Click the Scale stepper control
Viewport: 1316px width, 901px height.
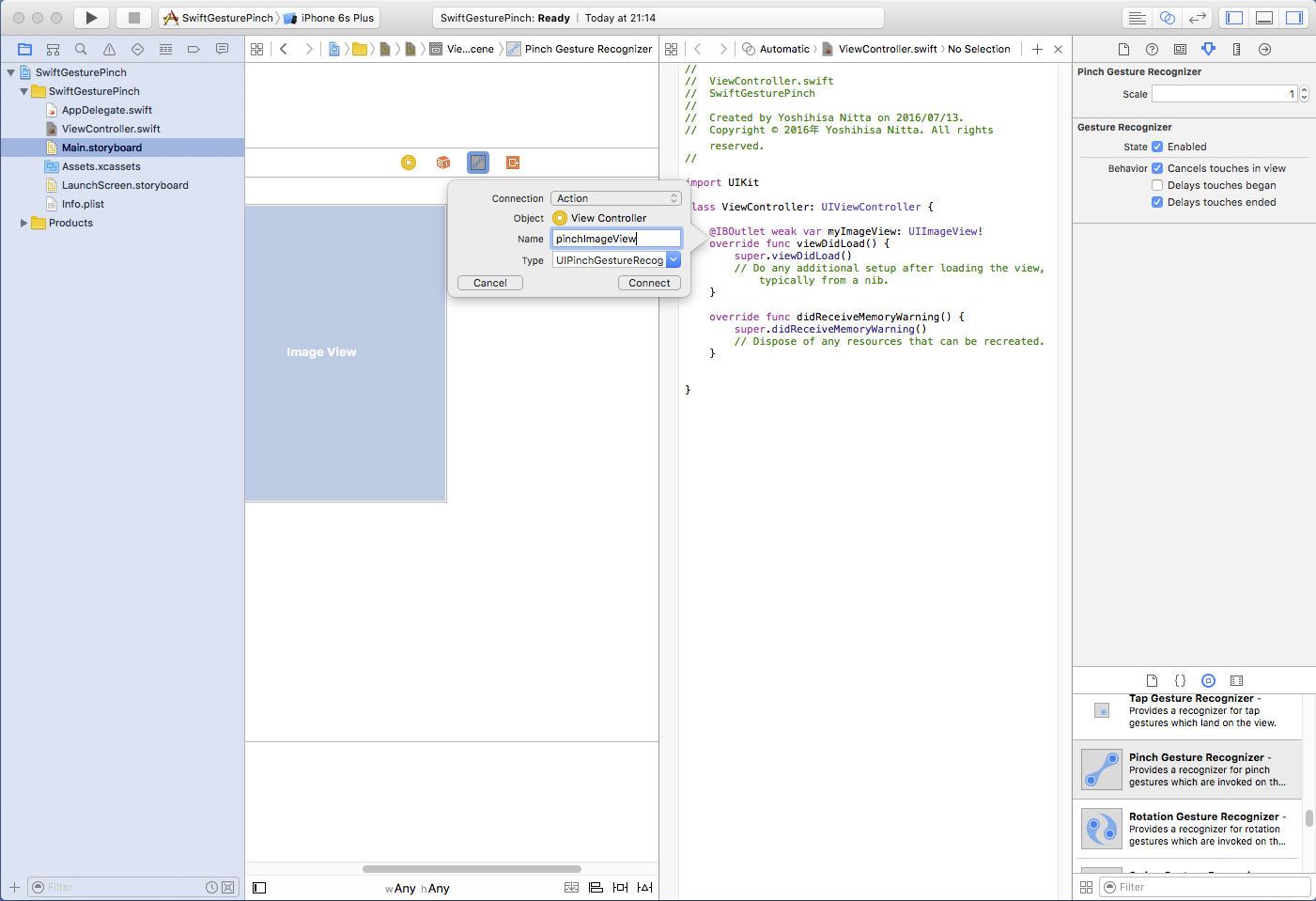pos(1304,94)
